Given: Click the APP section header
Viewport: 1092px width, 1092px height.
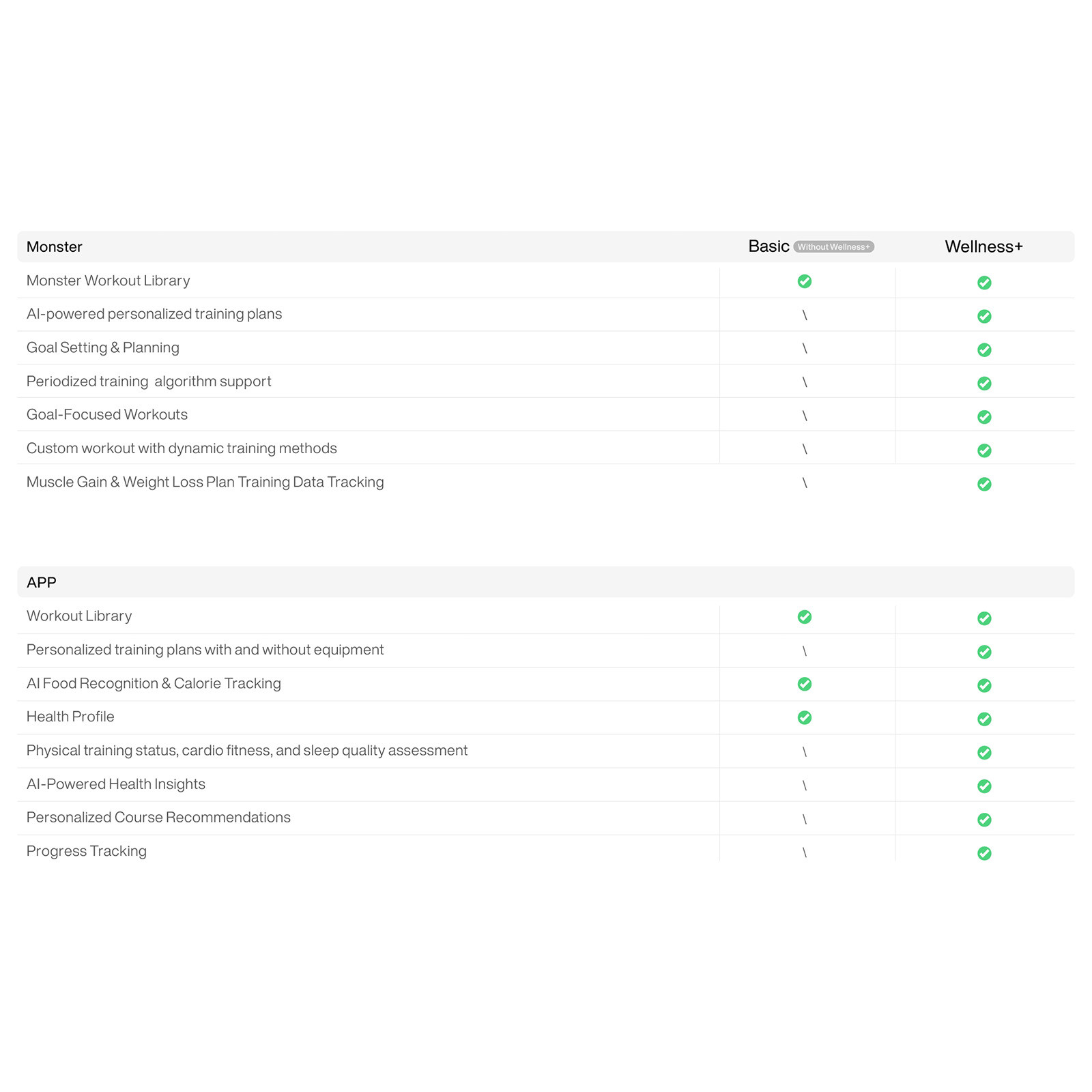Looking at the screenshot, I should (x=42, y=582).
